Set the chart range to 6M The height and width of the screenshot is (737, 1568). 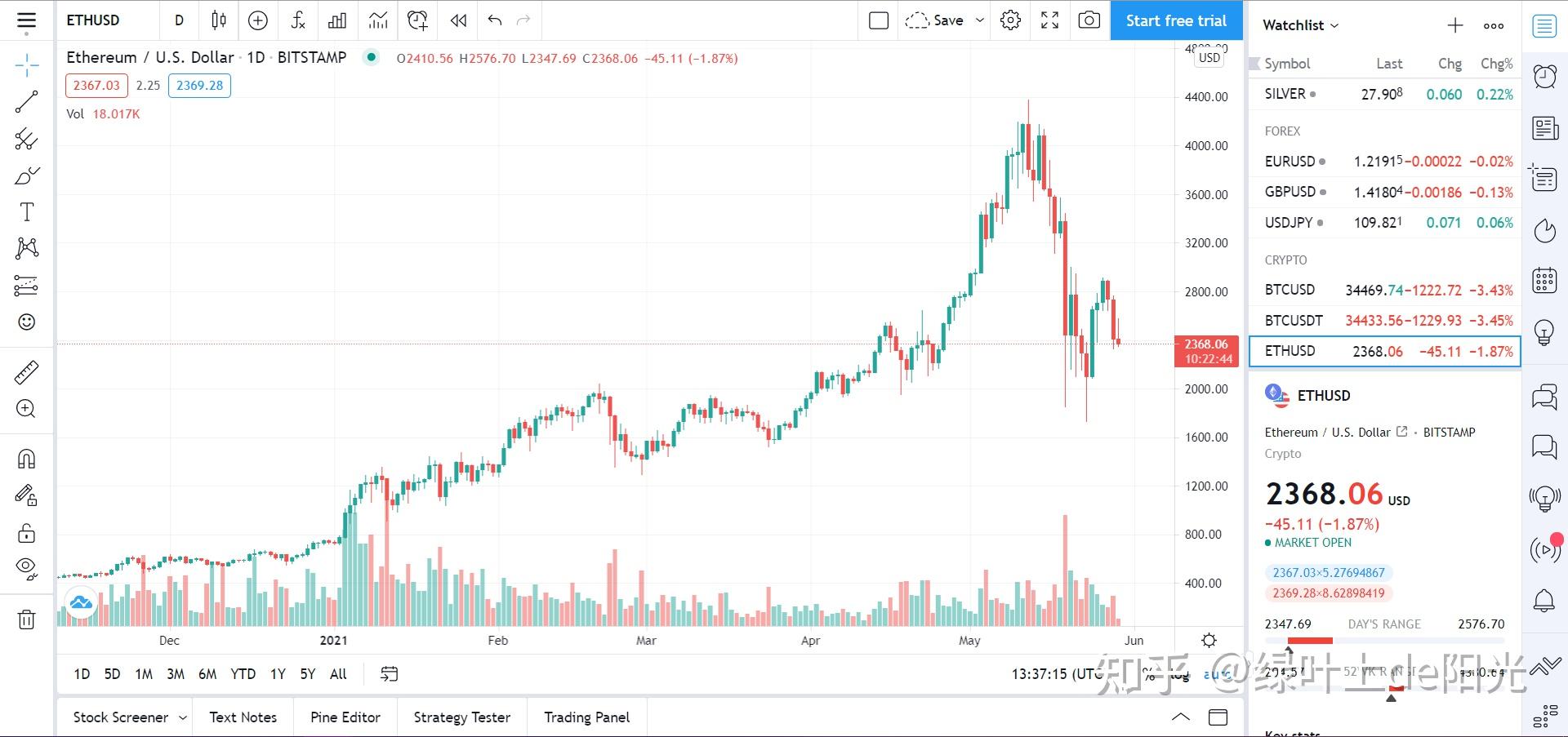(207, 674)
